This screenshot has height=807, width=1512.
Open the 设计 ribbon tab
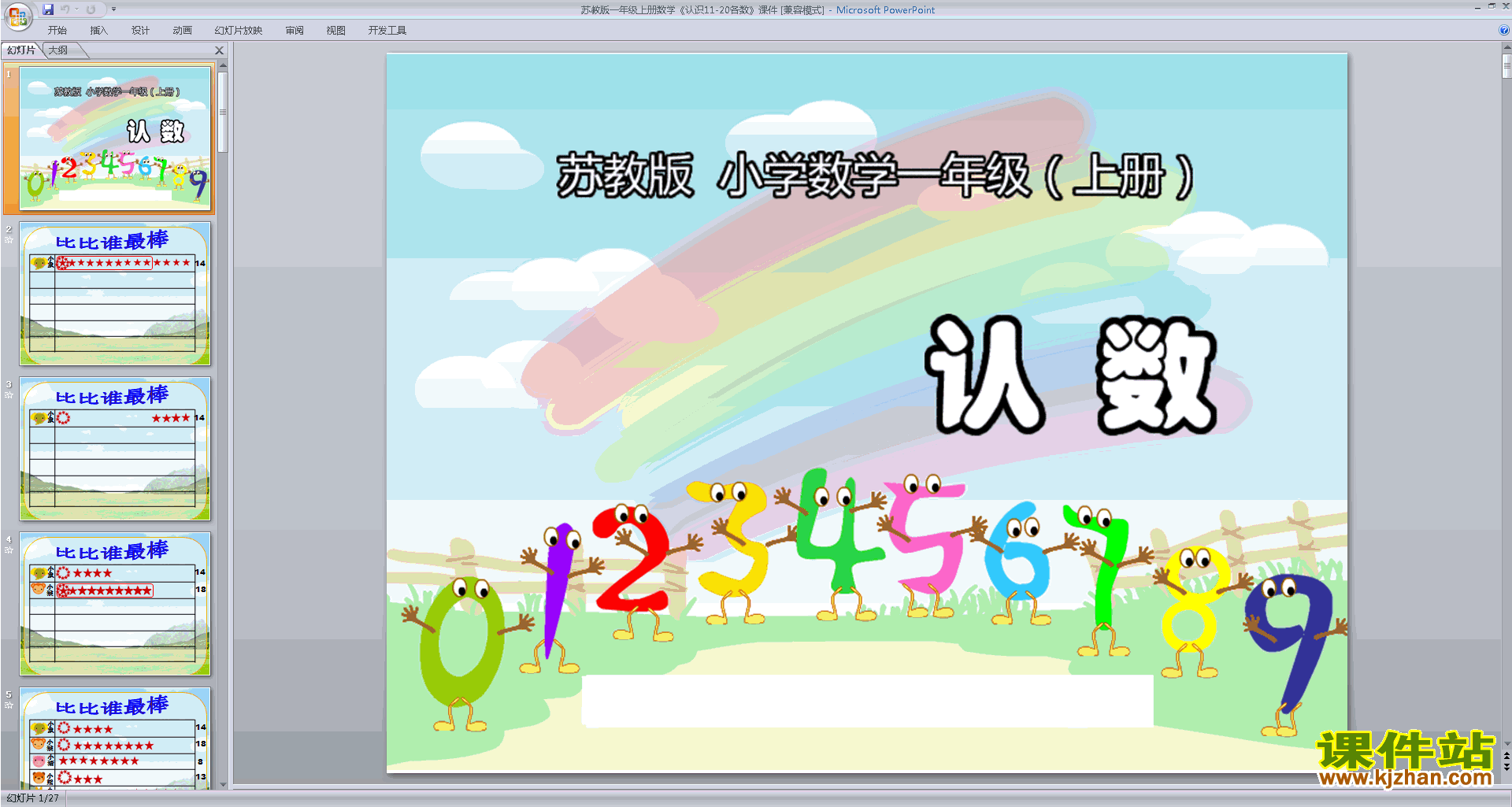(x=140, y=31)
